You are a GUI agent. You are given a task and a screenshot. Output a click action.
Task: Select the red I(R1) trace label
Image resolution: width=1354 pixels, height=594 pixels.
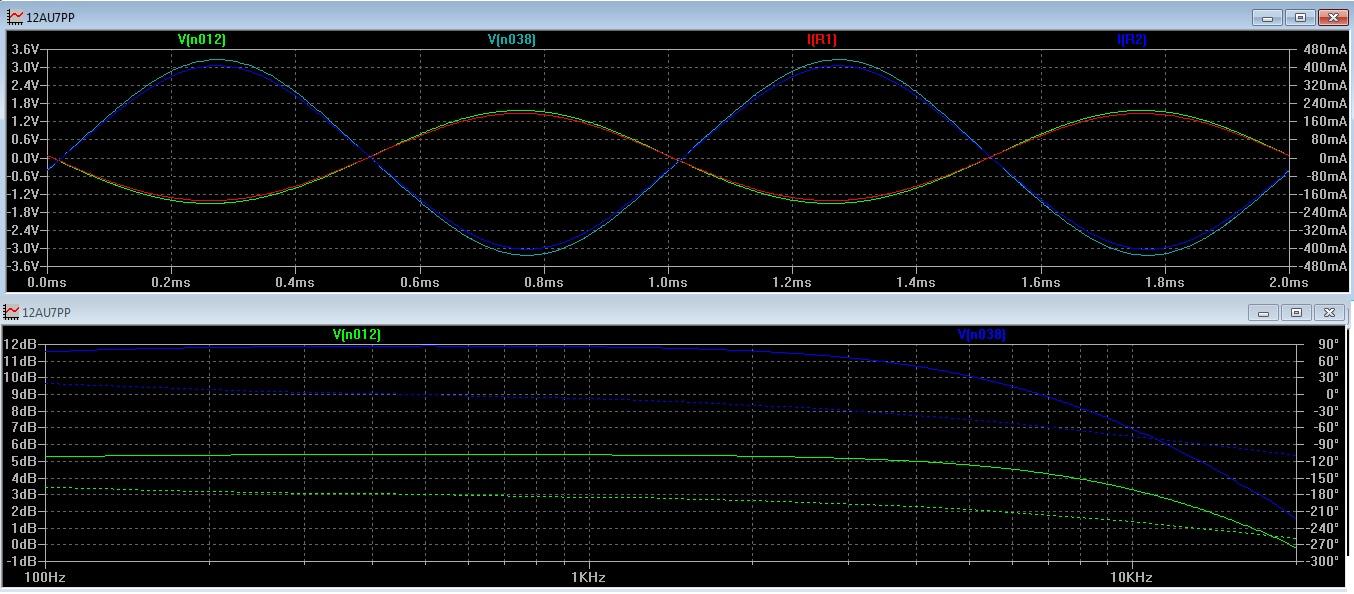pyautogui.click(x=822, y=40)
